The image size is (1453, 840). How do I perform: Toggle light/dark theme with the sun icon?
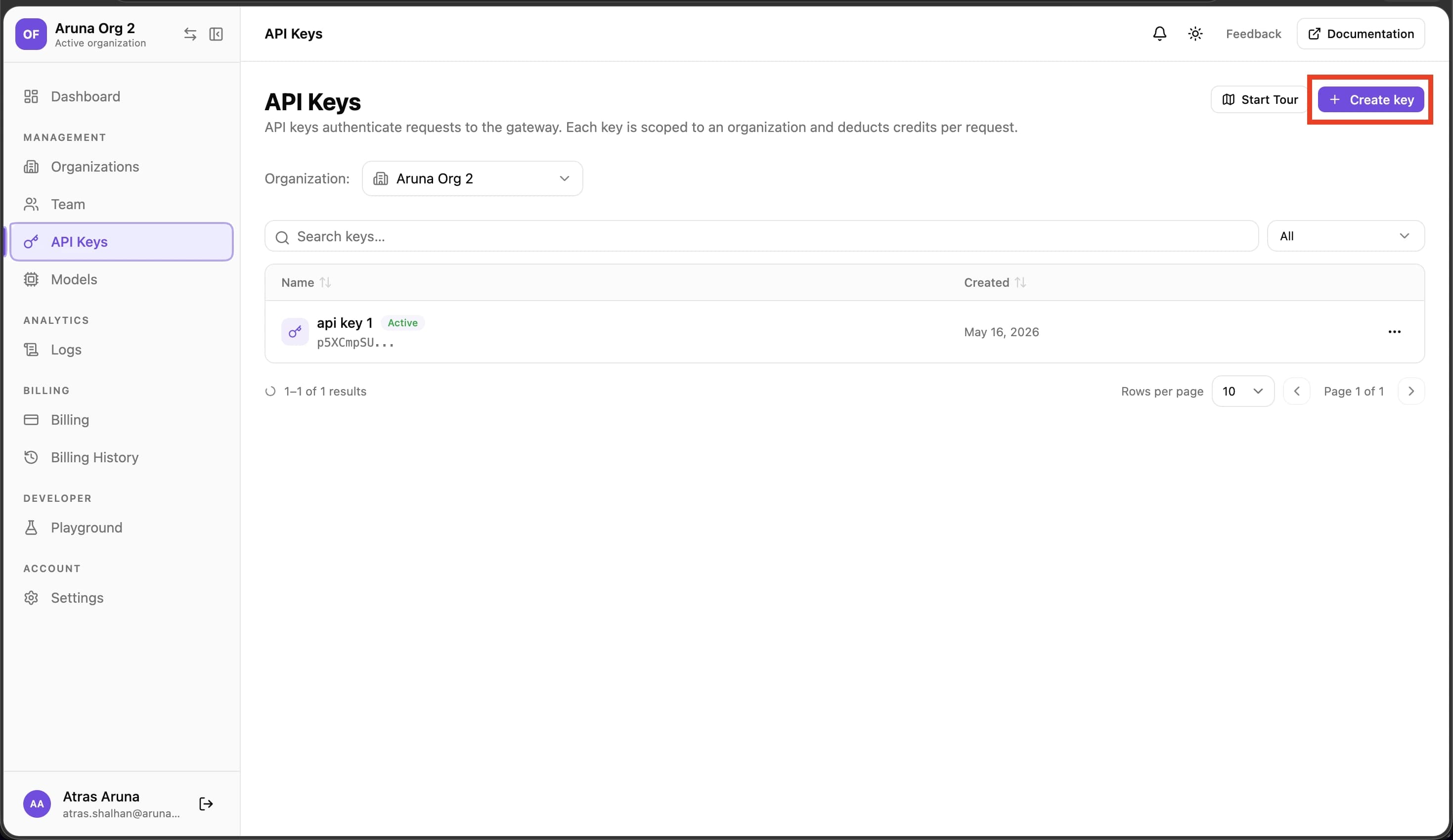(x=1195, y=34)
